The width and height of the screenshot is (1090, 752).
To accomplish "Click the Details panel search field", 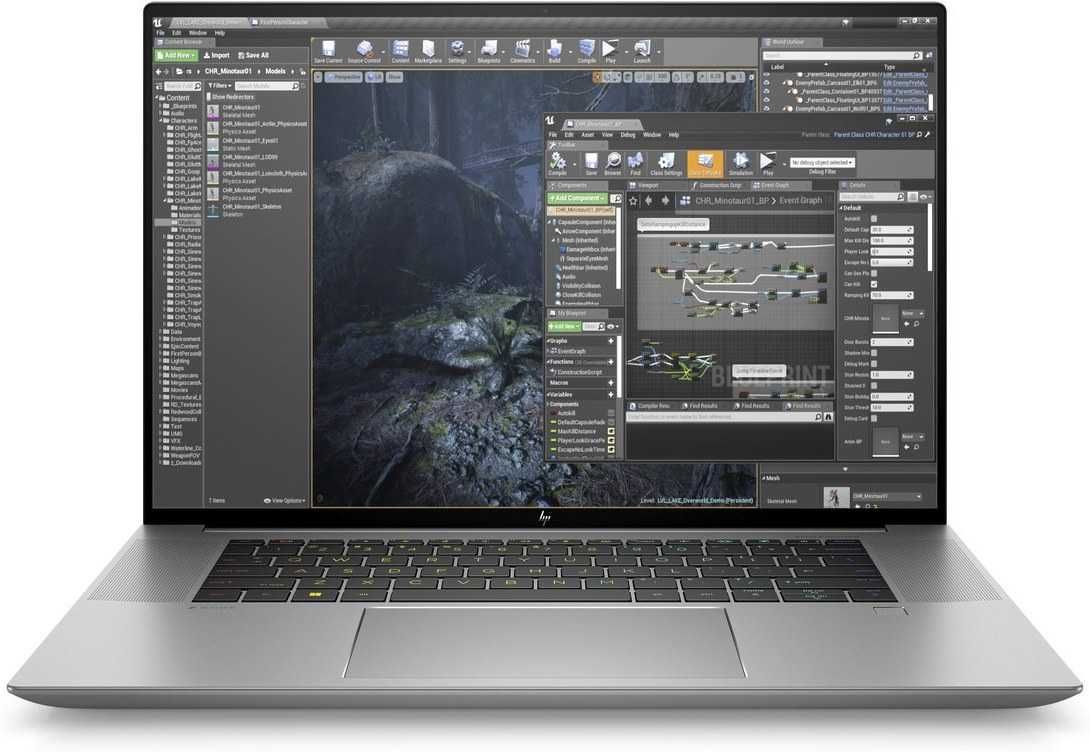I will (x=872, y=197).
